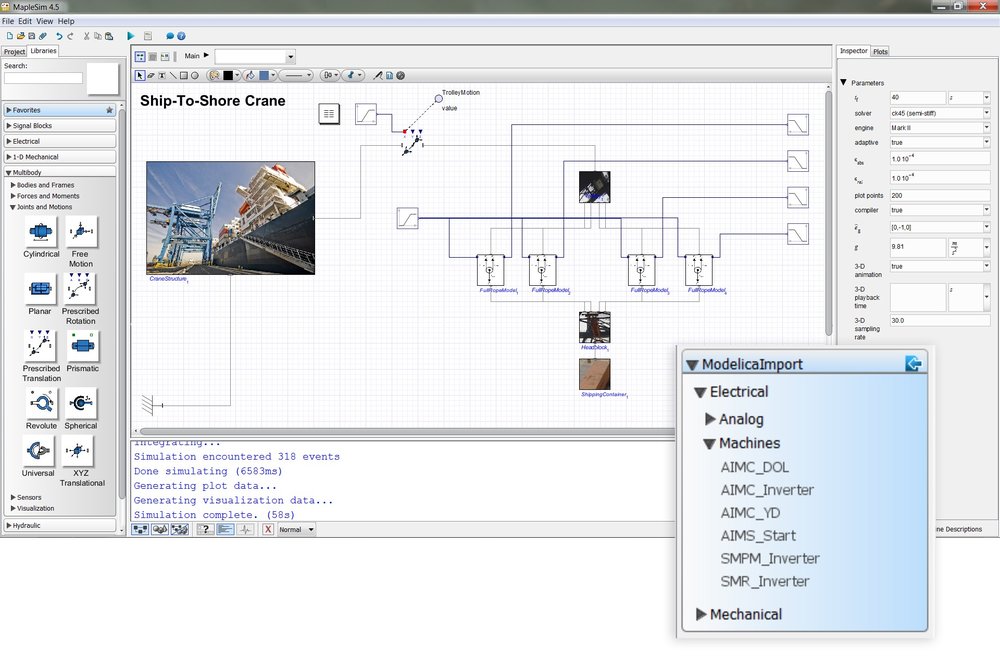Click the black fill color swatch

tap(227, 75)
